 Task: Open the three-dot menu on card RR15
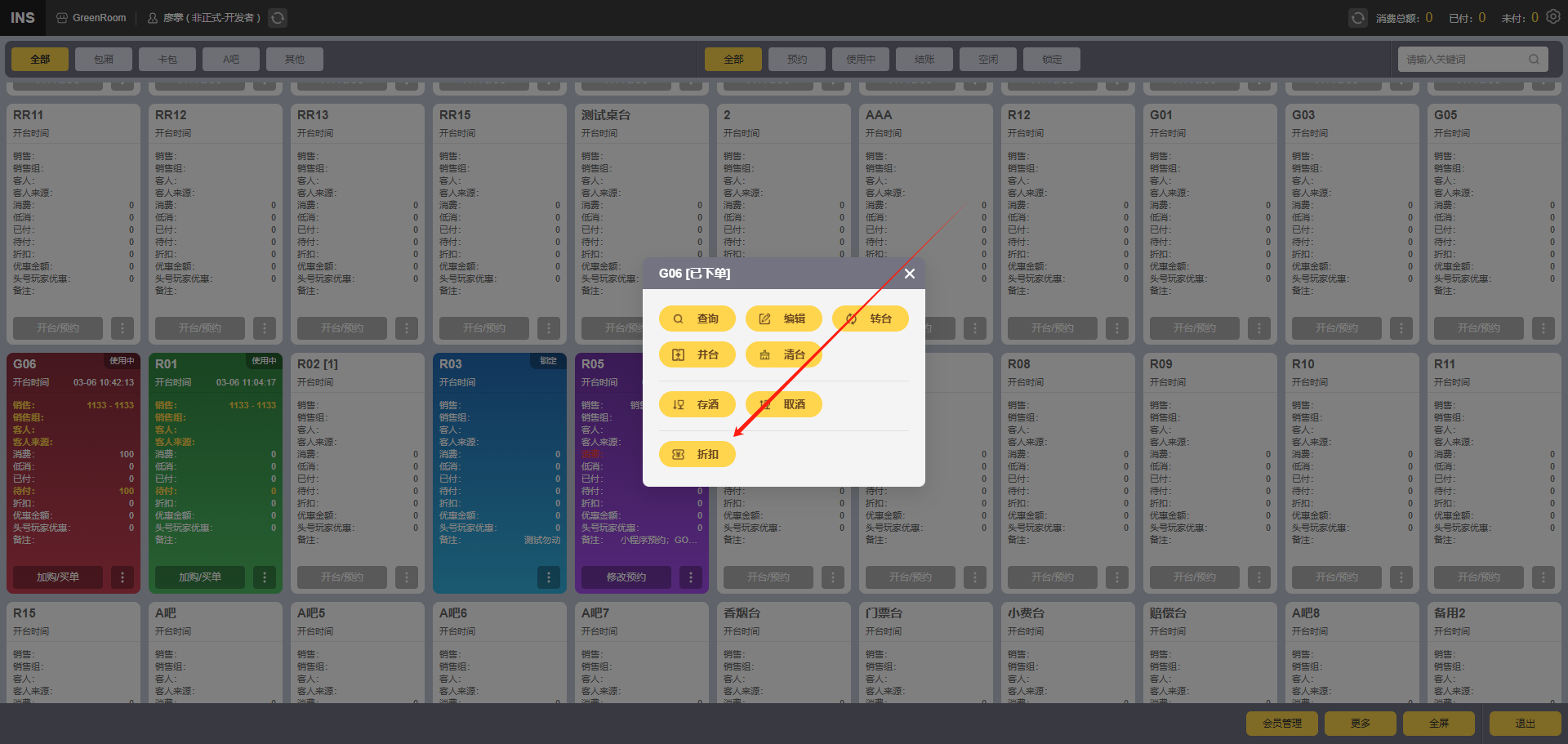pyautogui.click(x=549, y=328)
